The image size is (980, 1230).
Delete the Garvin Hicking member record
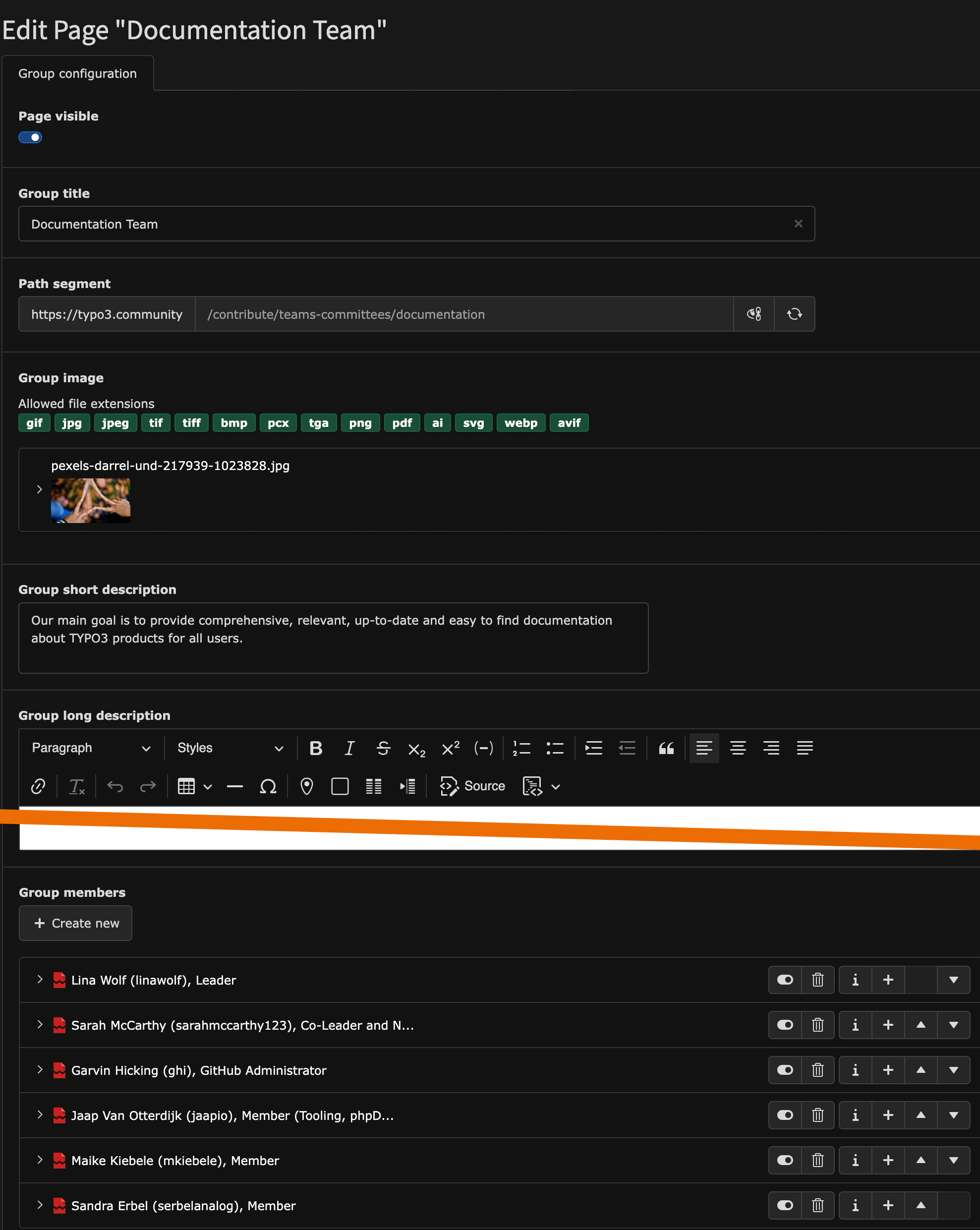818,1070
